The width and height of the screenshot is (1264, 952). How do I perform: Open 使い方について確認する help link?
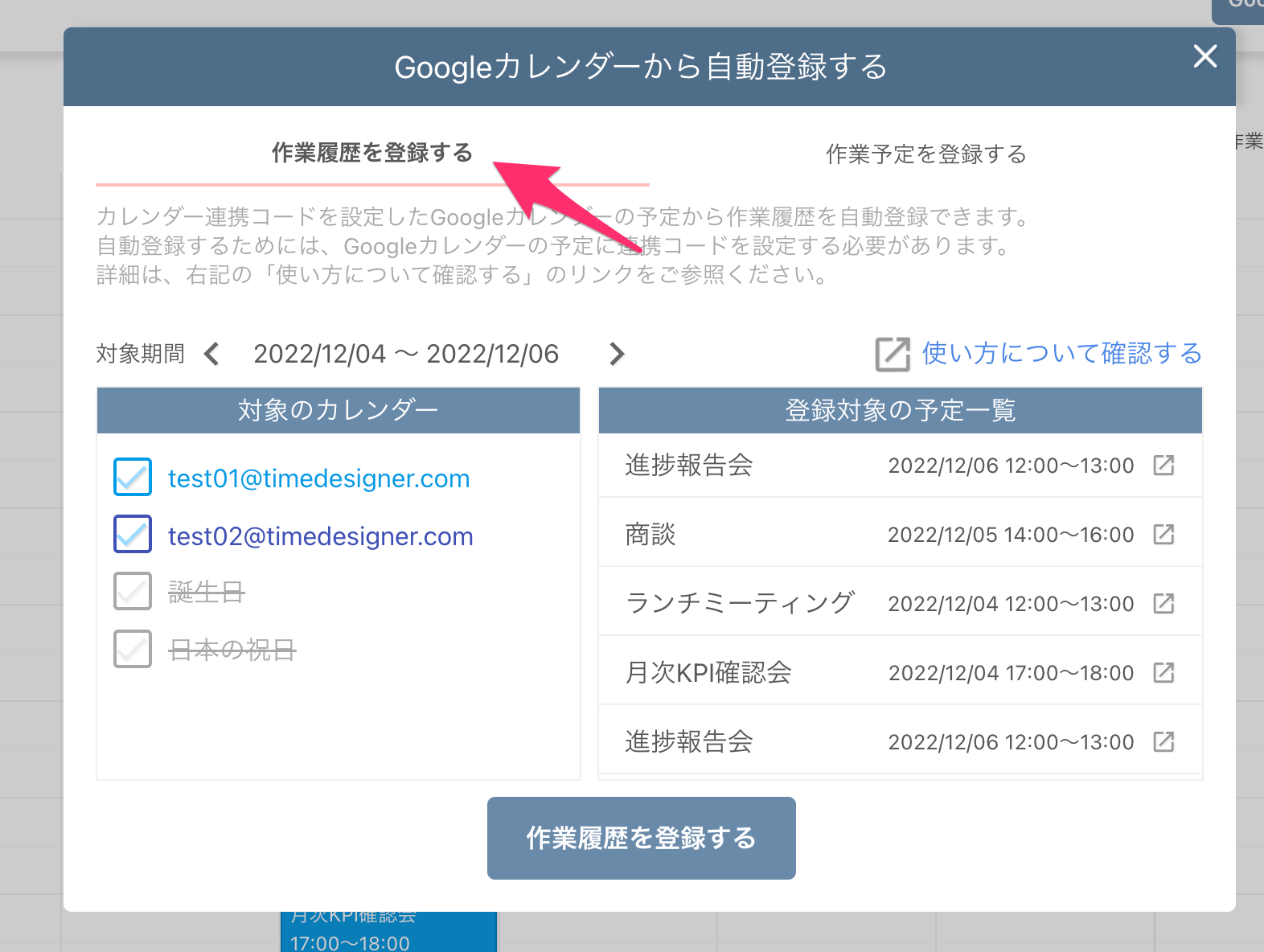tap(1061, 354)
